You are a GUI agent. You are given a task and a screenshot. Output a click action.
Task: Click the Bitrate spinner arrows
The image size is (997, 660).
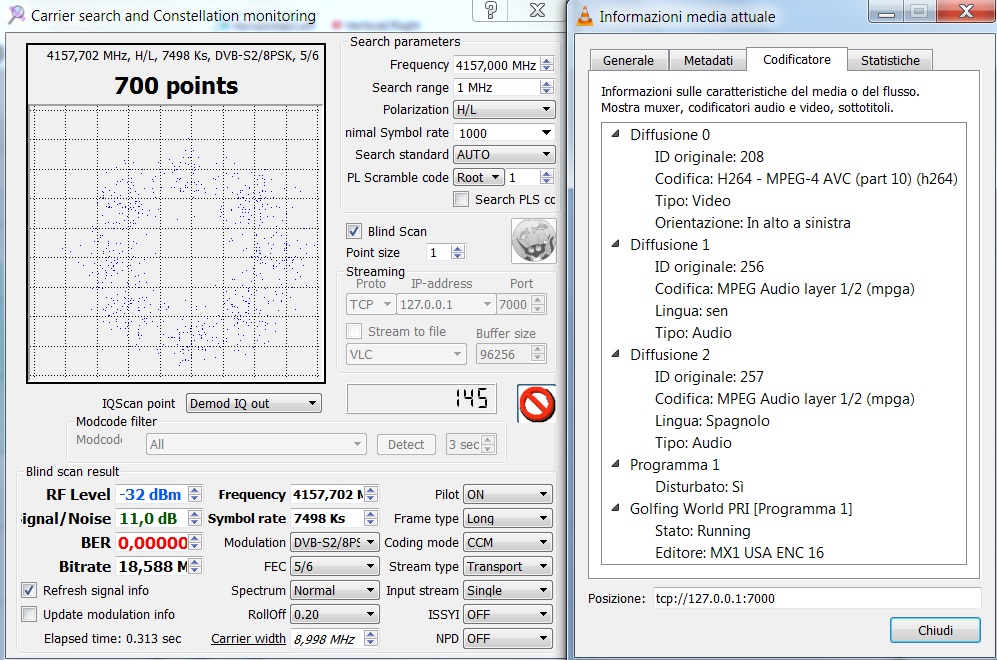point(195,566)
